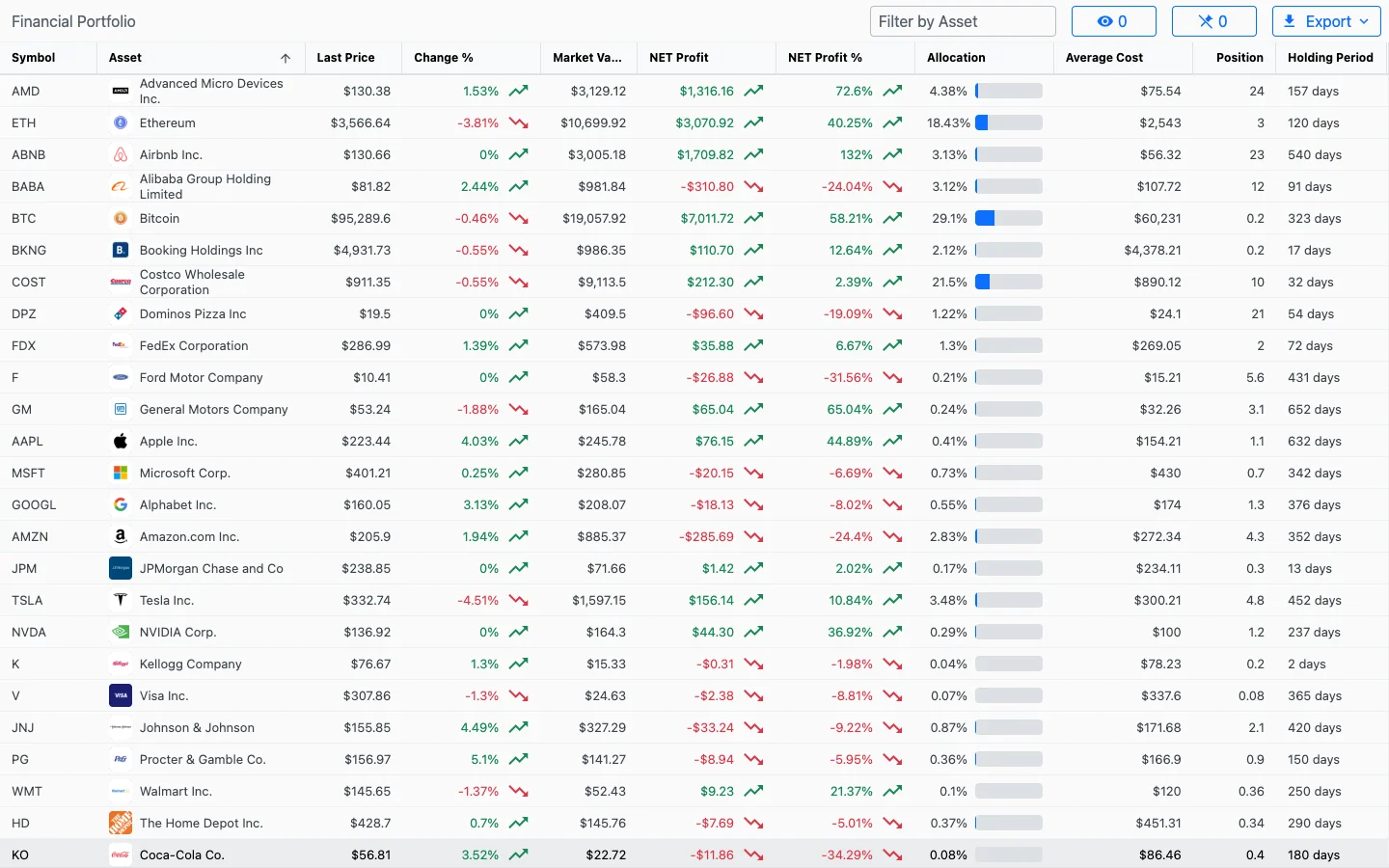Click the NVIDIA logo icon
This screenshot has width=1389, height=868.
tap(121, 632)
